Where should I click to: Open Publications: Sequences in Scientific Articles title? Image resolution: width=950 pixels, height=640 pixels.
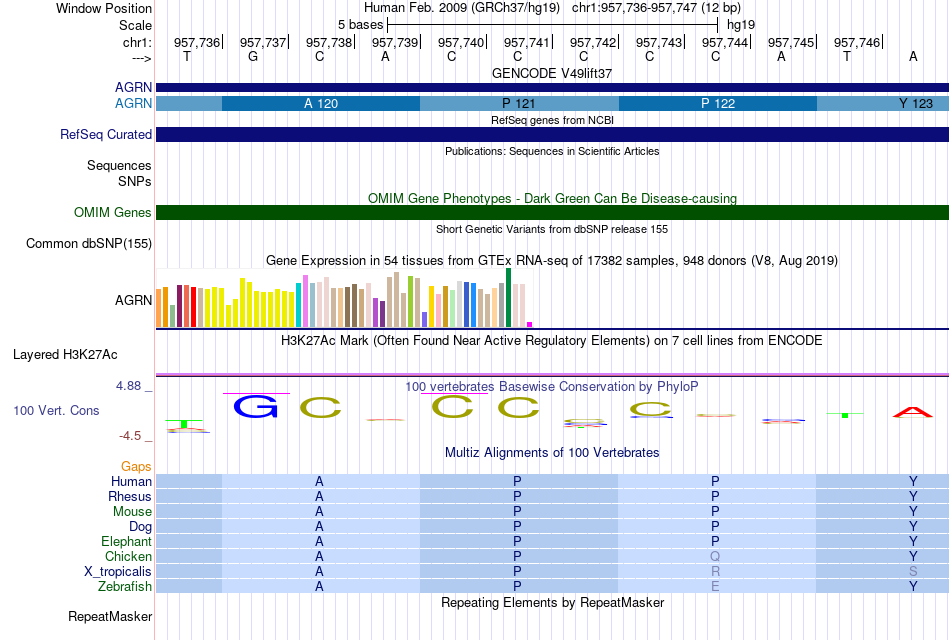click(x=552, y=151)
